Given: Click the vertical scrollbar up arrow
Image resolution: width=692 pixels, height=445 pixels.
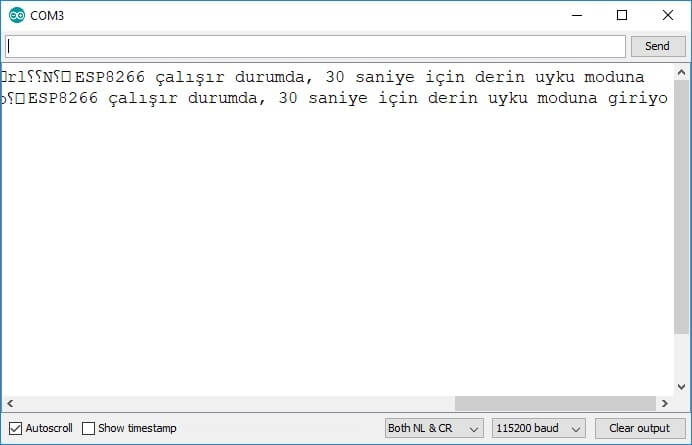Looking at the screenshot, I should coord(681,72).
